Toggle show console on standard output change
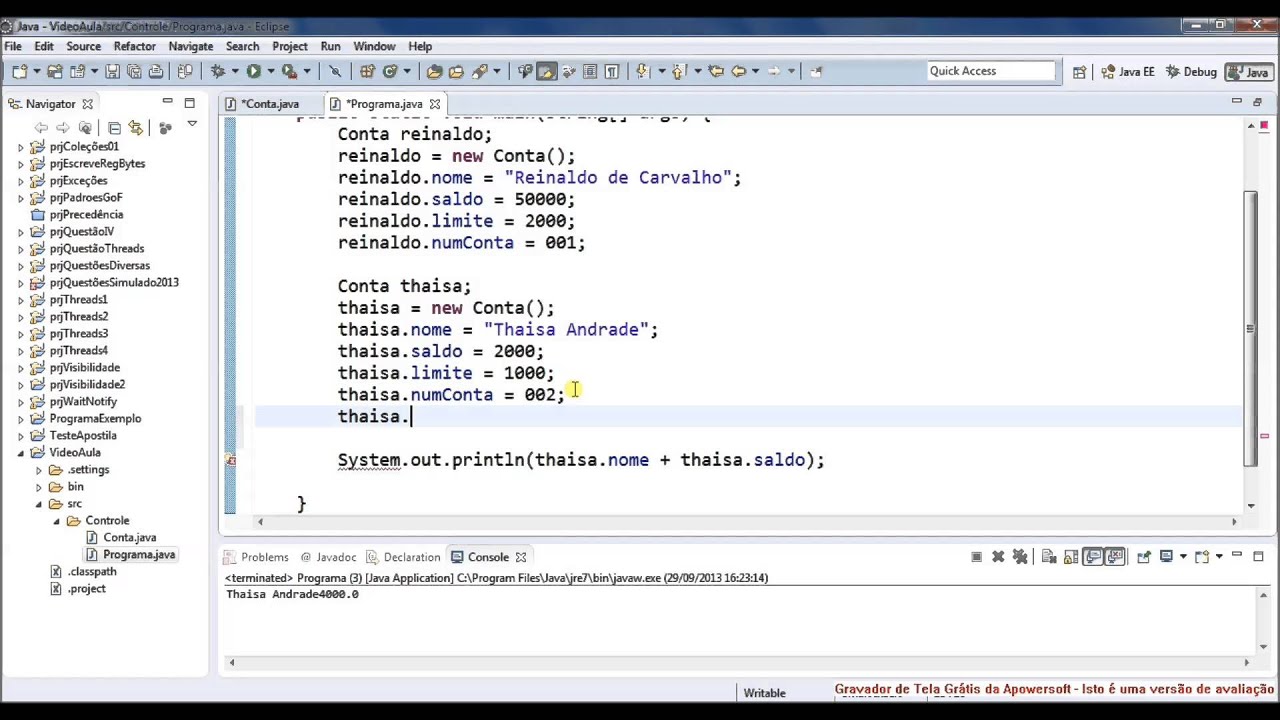 [x=1092, y=557]
